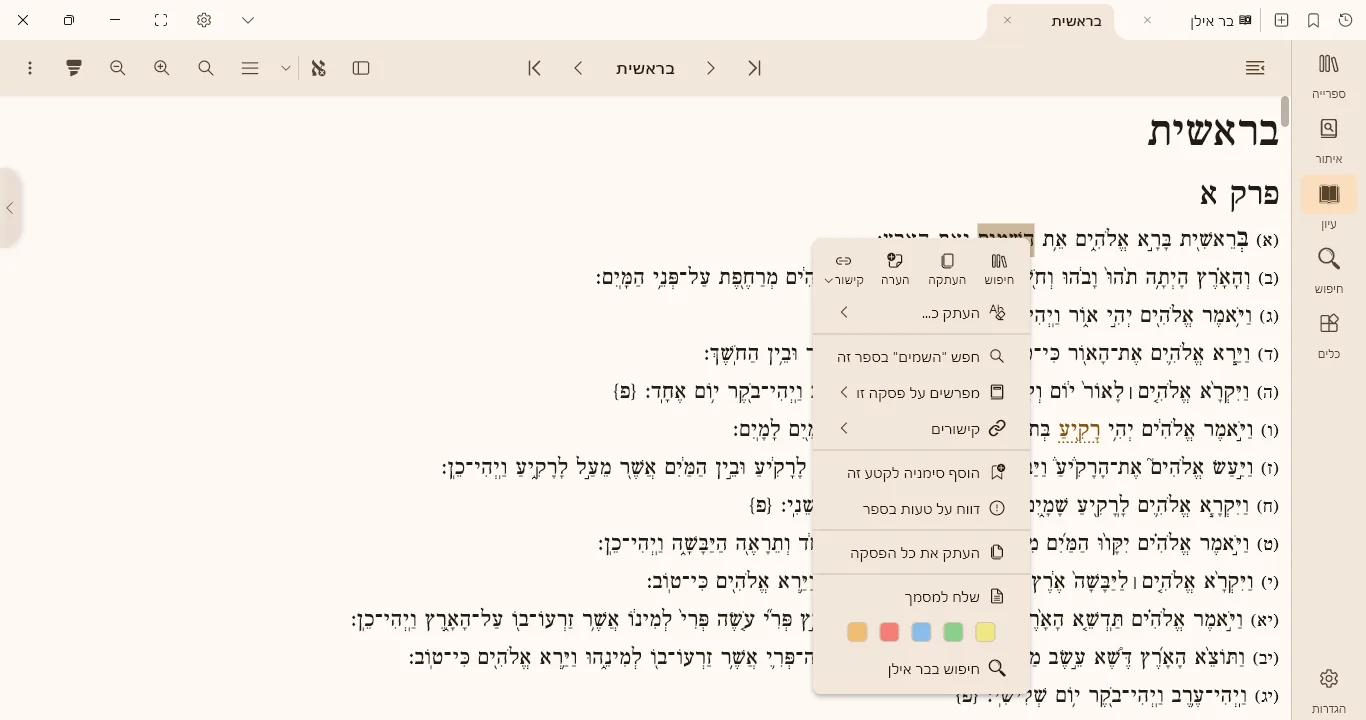This screenshot has width=1366, height=720.
Task: Go to next section arrow left of בראשית title
Action: [579, 68]
